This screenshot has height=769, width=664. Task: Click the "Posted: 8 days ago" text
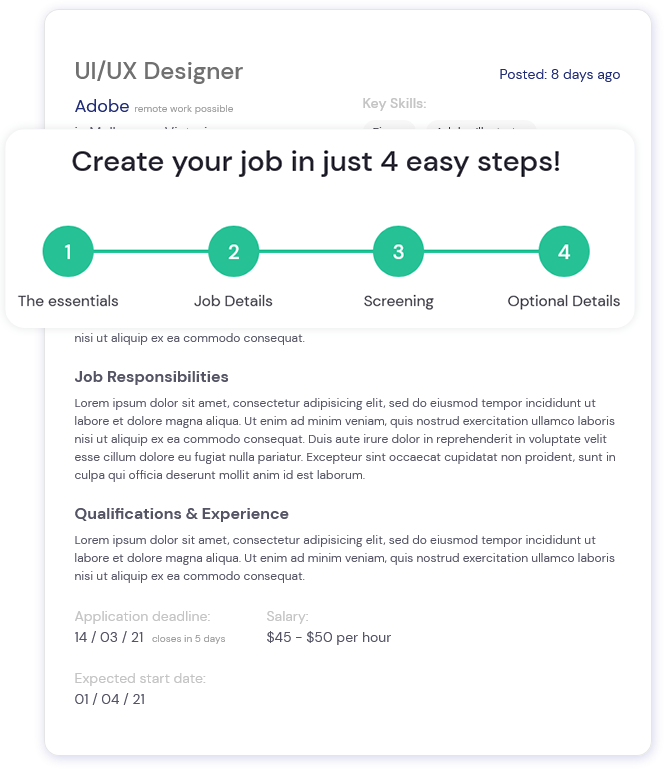tap(560, 74)
